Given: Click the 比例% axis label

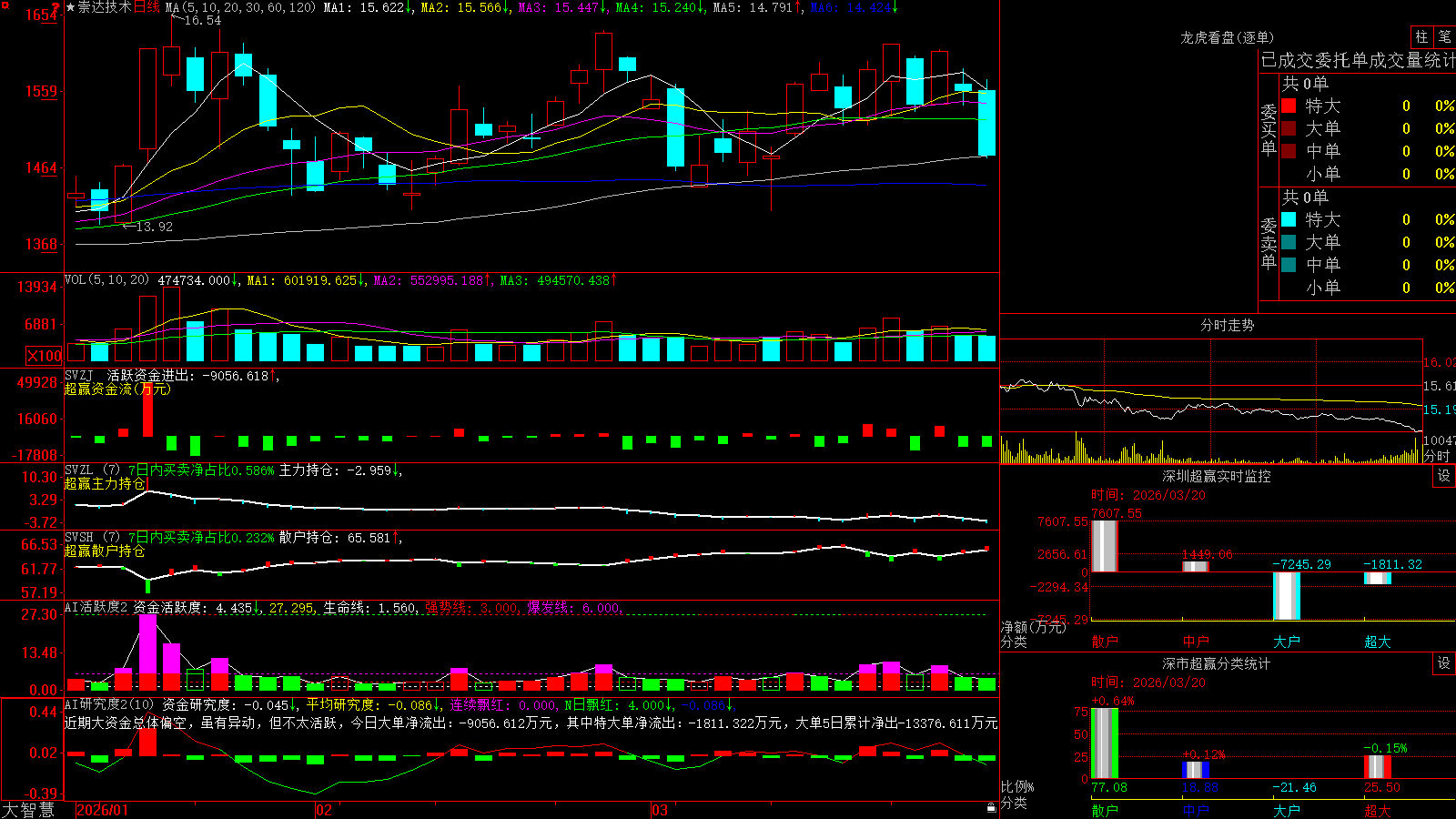Looking at the screenshot, I should (x=1017, y=787).
